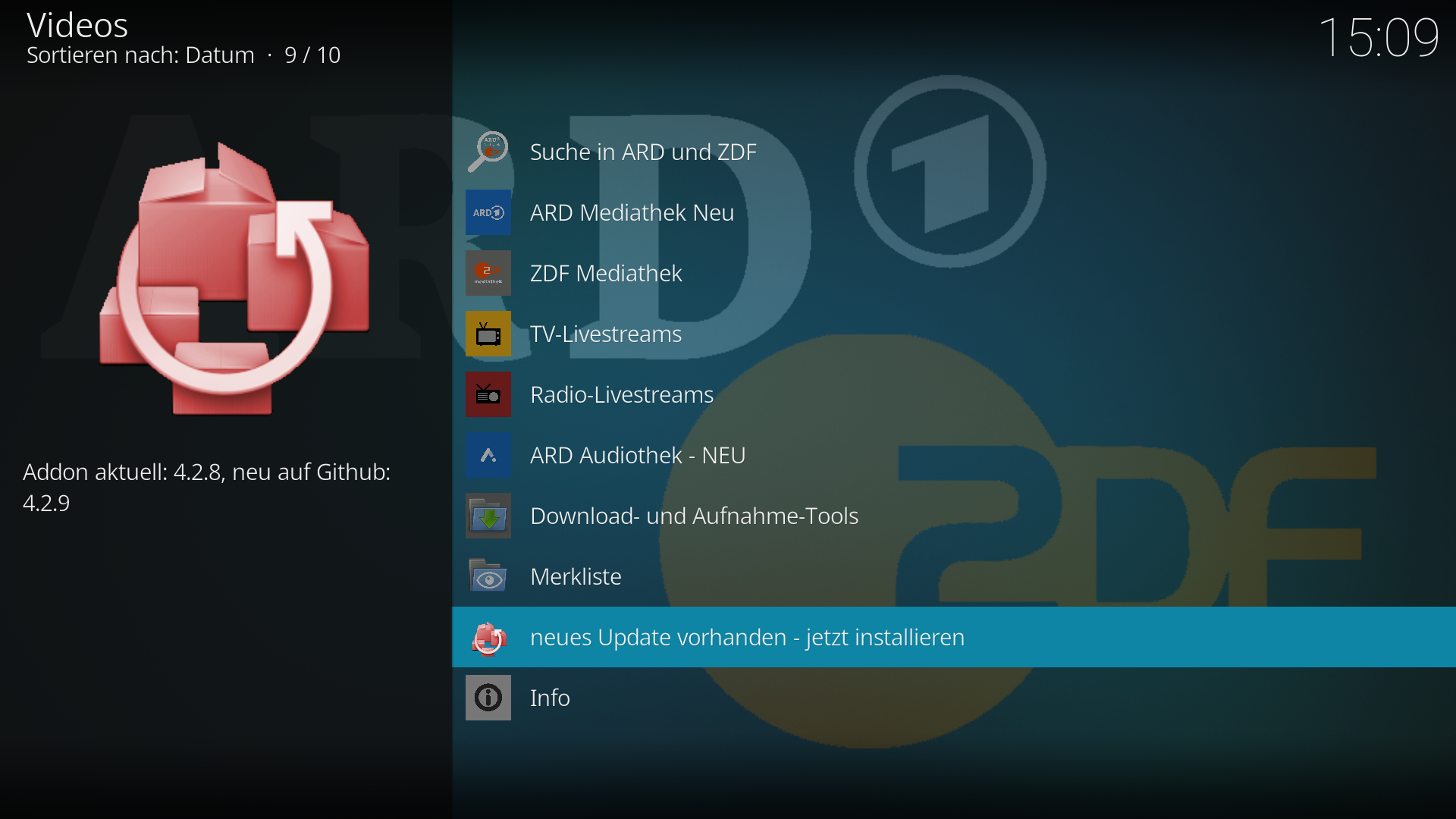Open the Info entry
This screenshot has width=1456, height=819.
point(954,698)
